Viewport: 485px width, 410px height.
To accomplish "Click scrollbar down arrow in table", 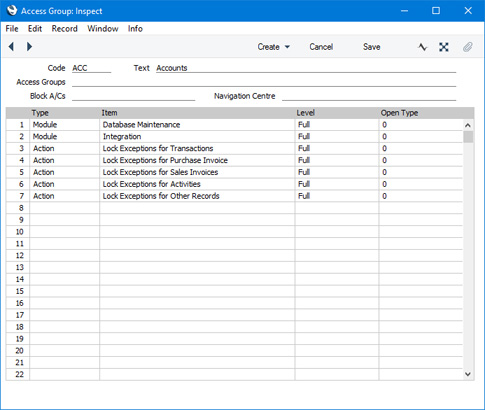I will (x=468, y=374).
